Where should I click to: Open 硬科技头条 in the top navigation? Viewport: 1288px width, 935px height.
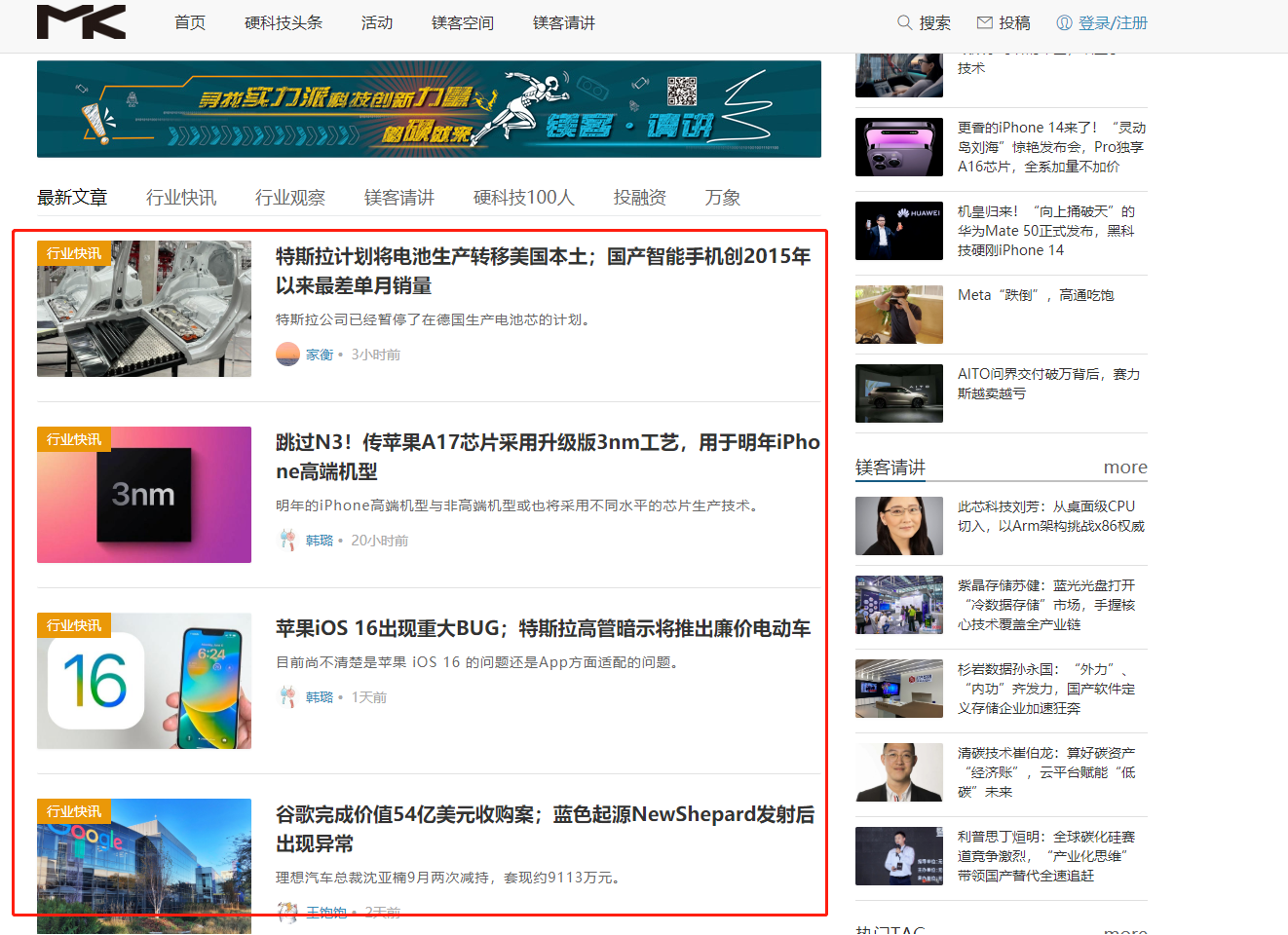point(284,22)
